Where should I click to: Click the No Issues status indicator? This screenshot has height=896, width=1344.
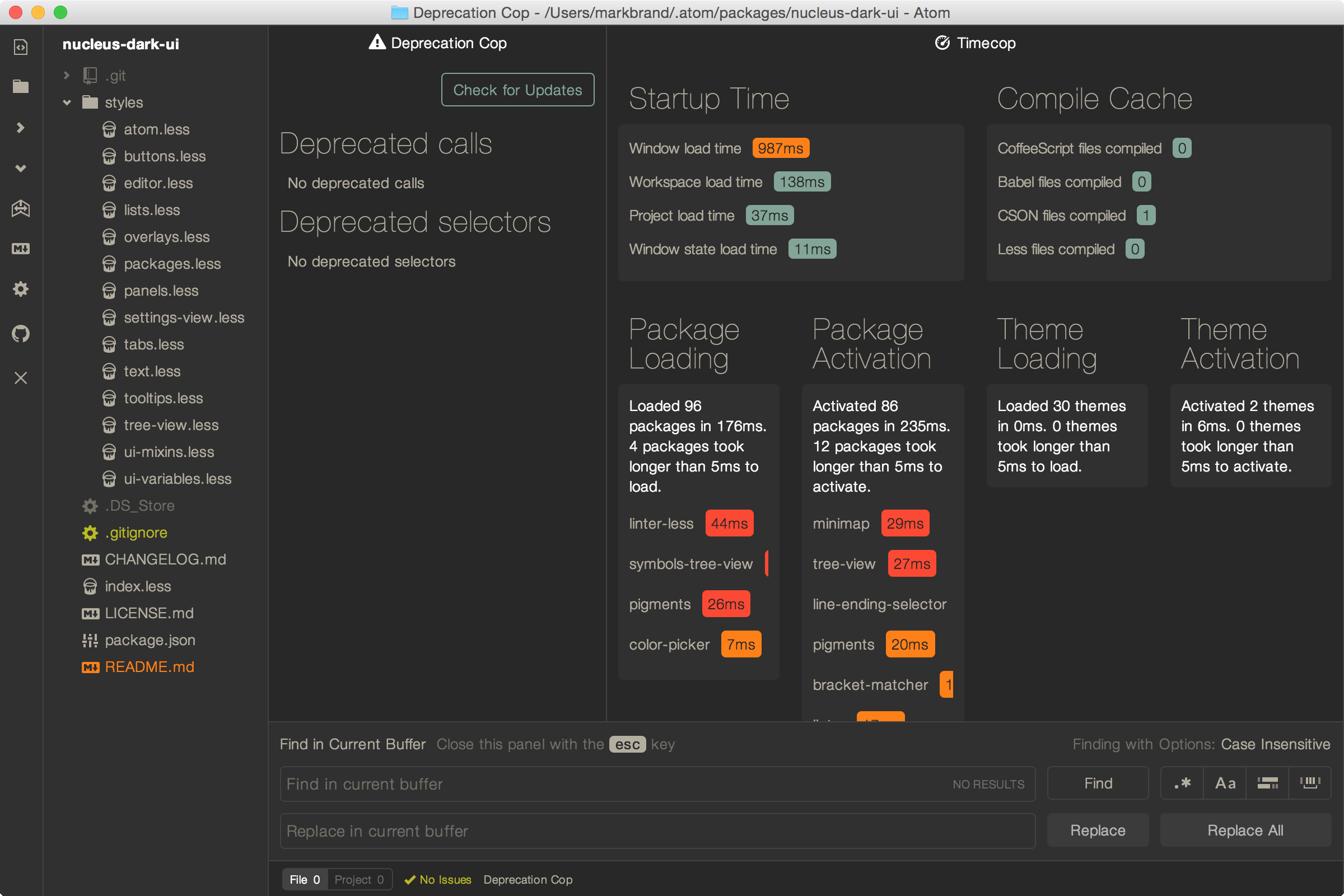coord(438,879)
